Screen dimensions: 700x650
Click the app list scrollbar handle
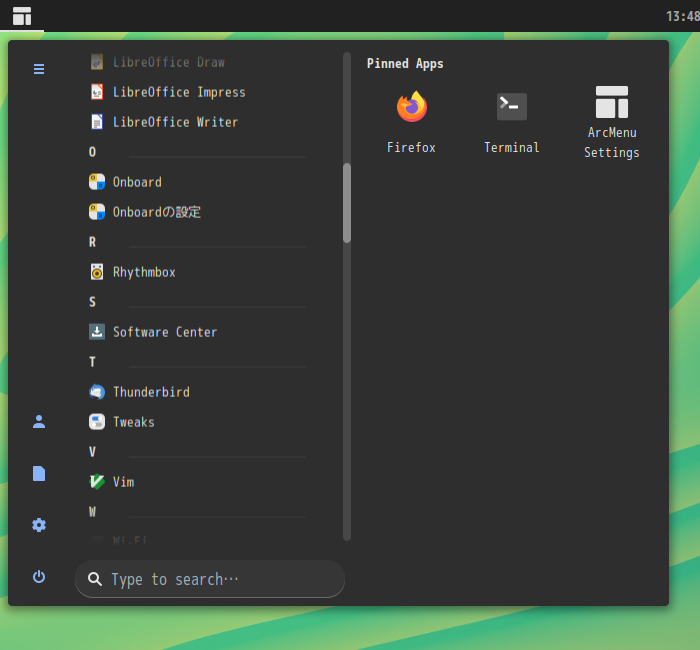(347, 203)
